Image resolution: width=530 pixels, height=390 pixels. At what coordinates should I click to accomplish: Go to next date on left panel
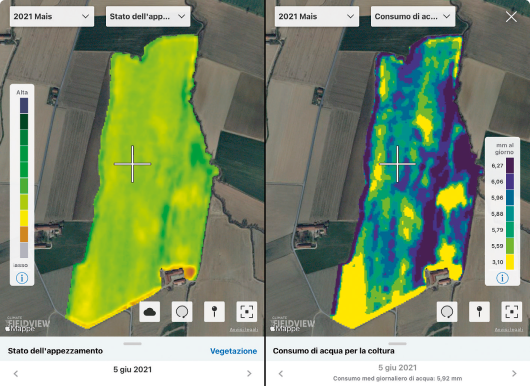pos(249,373)
